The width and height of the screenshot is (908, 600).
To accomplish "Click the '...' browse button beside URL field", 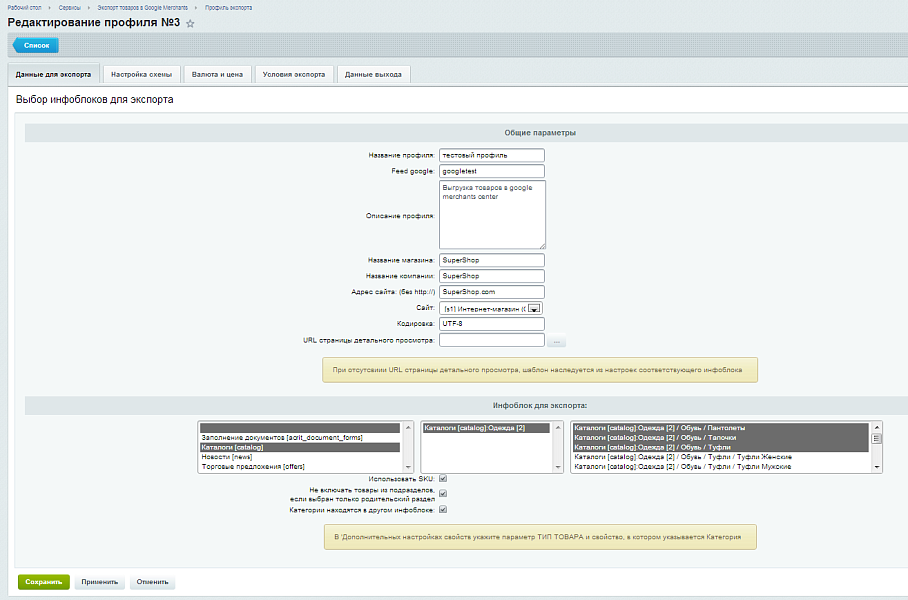I will coord(555,341).
